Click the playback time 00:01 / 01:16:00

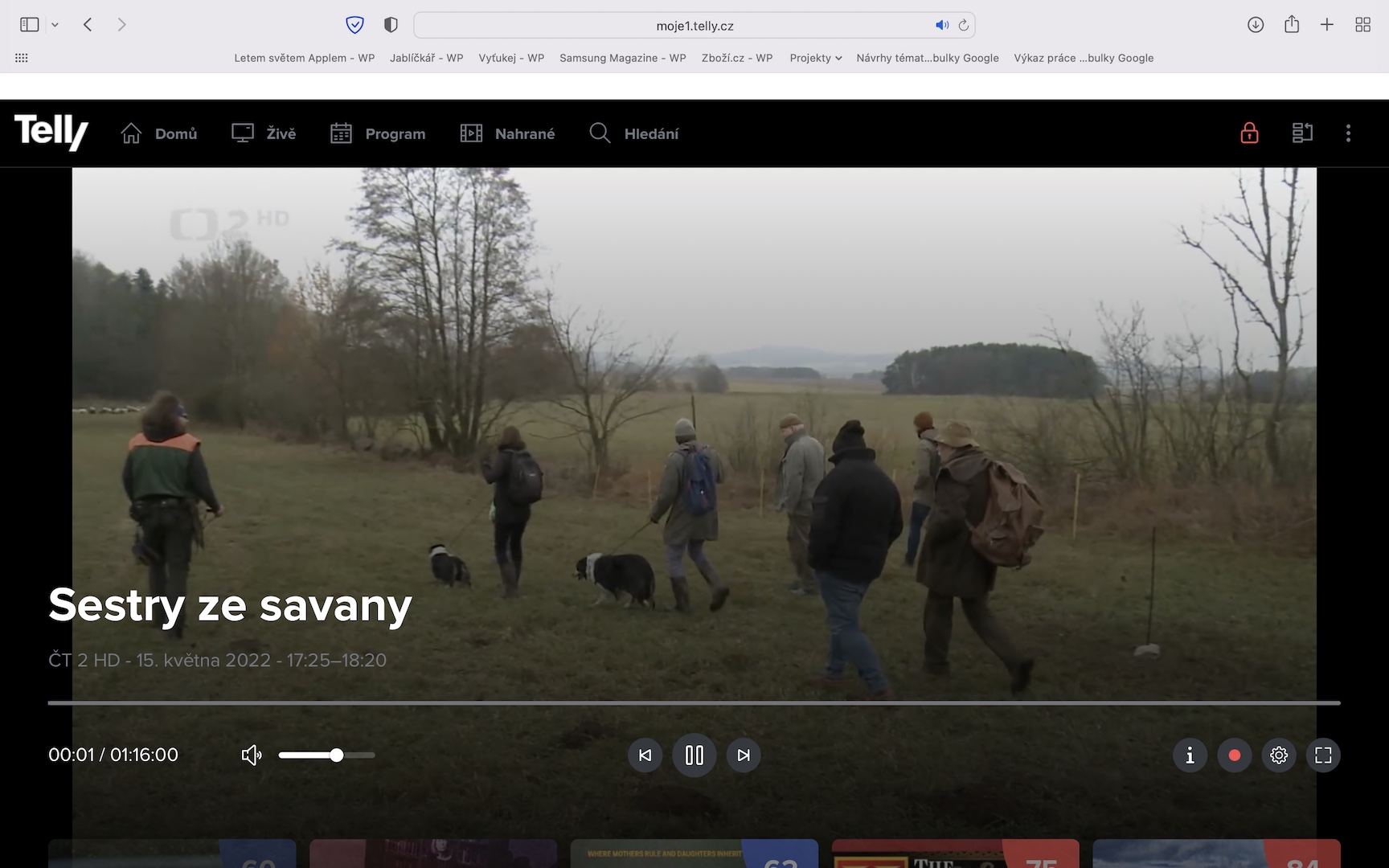113,755
